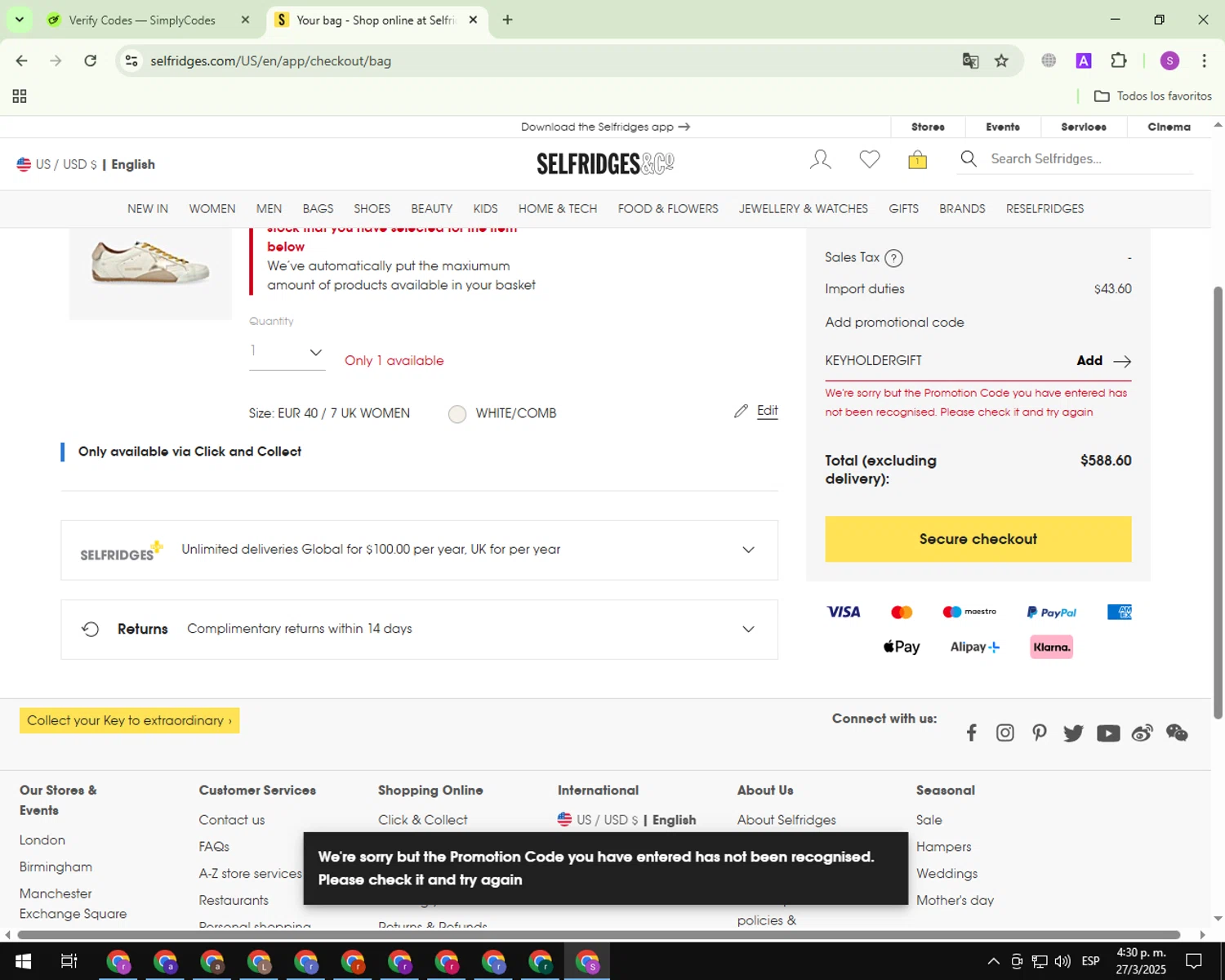Bookmark this page with the star icon
Viewport: 1225px width, 980px height.
coord(1001,60)
